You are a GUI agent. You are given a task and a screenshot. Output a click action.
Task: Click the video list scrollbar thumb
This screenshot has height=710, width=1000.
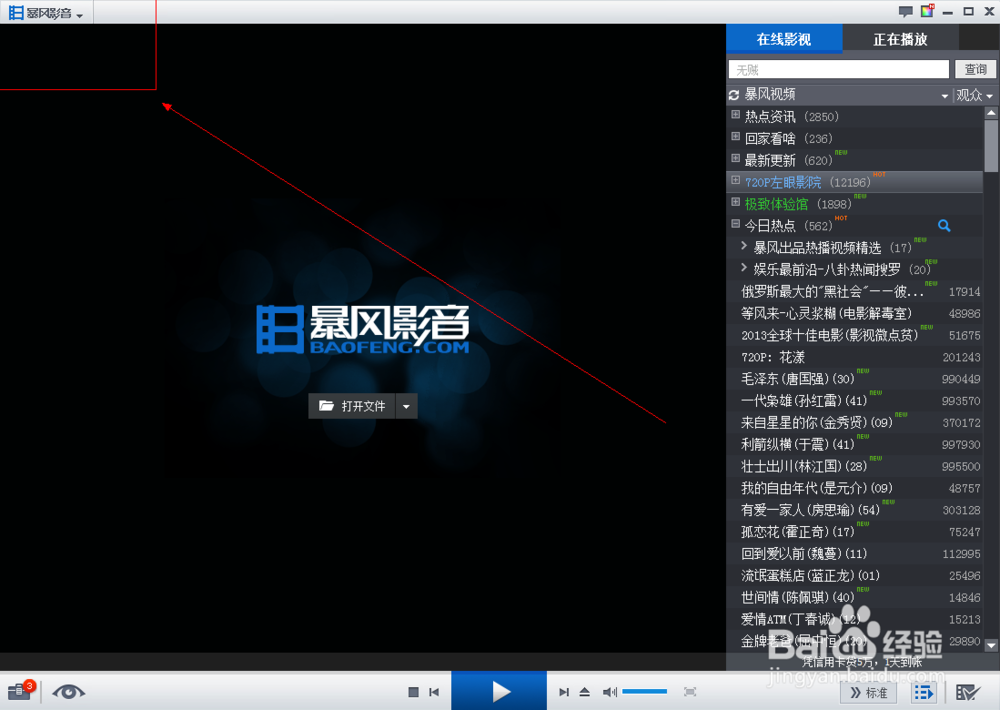click(x=991, y=146)
